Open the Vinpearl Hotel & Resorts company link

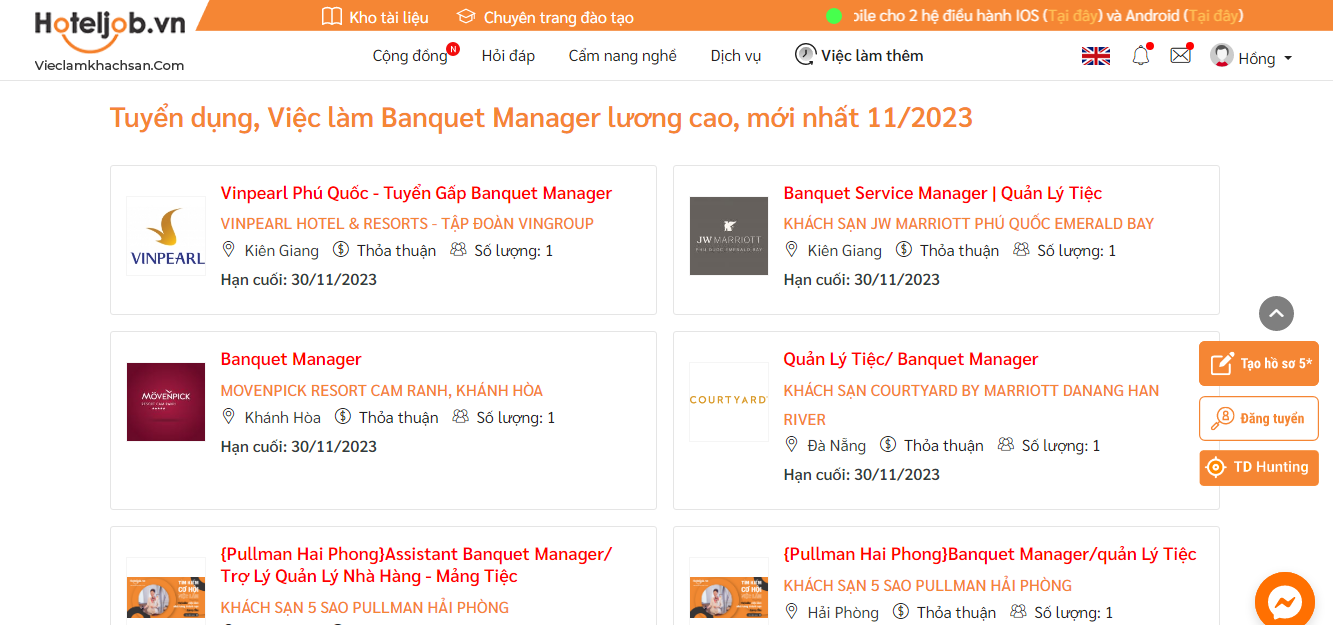coord(407,223)
